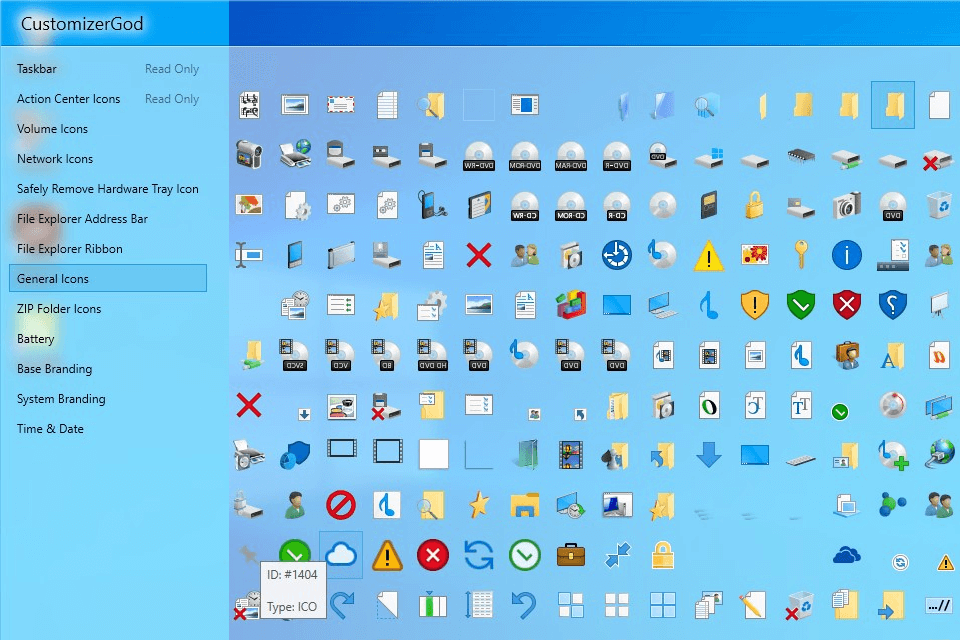Click the WR-DVD disc icon
Image resolution: width=960 pixels, height=640 pixels.
pyautogui.click(x=479, y=156)
